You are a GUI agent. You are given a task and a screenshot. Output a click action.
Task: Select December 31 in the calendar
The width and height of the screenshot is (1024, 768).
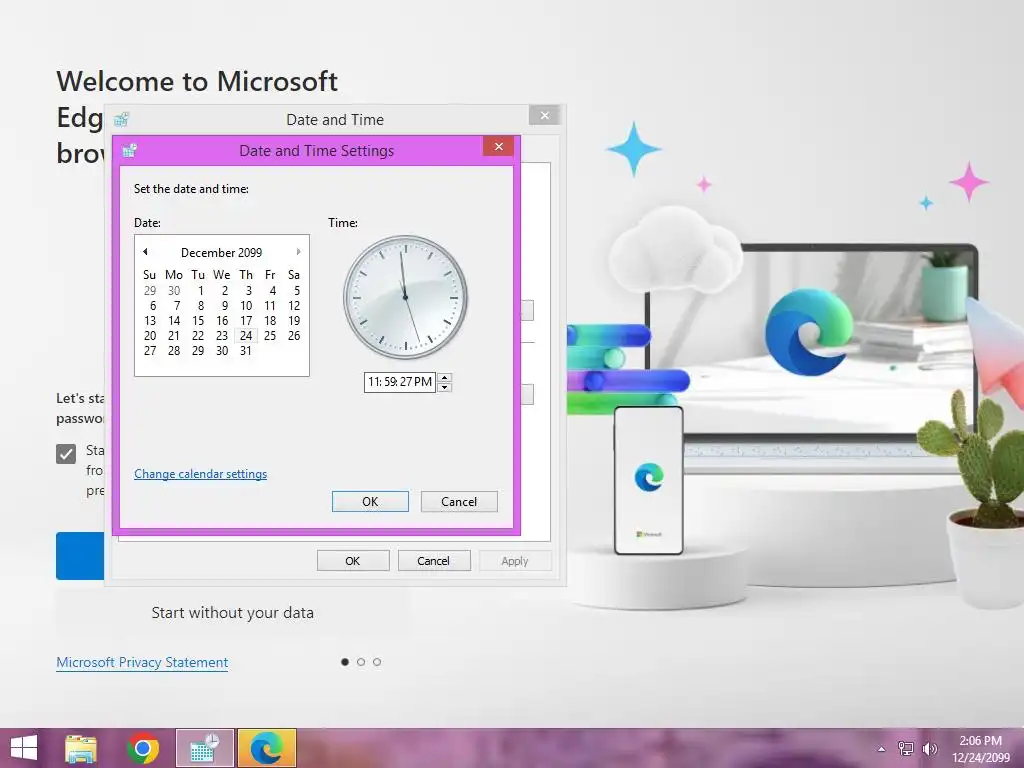click(246, 351)
